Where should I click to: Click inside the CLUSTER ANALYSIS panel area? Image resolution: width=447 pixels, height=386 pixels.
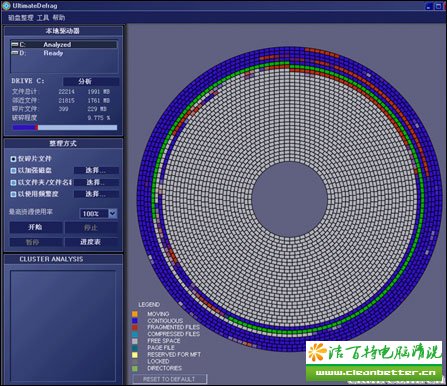(x=63, y=326)
